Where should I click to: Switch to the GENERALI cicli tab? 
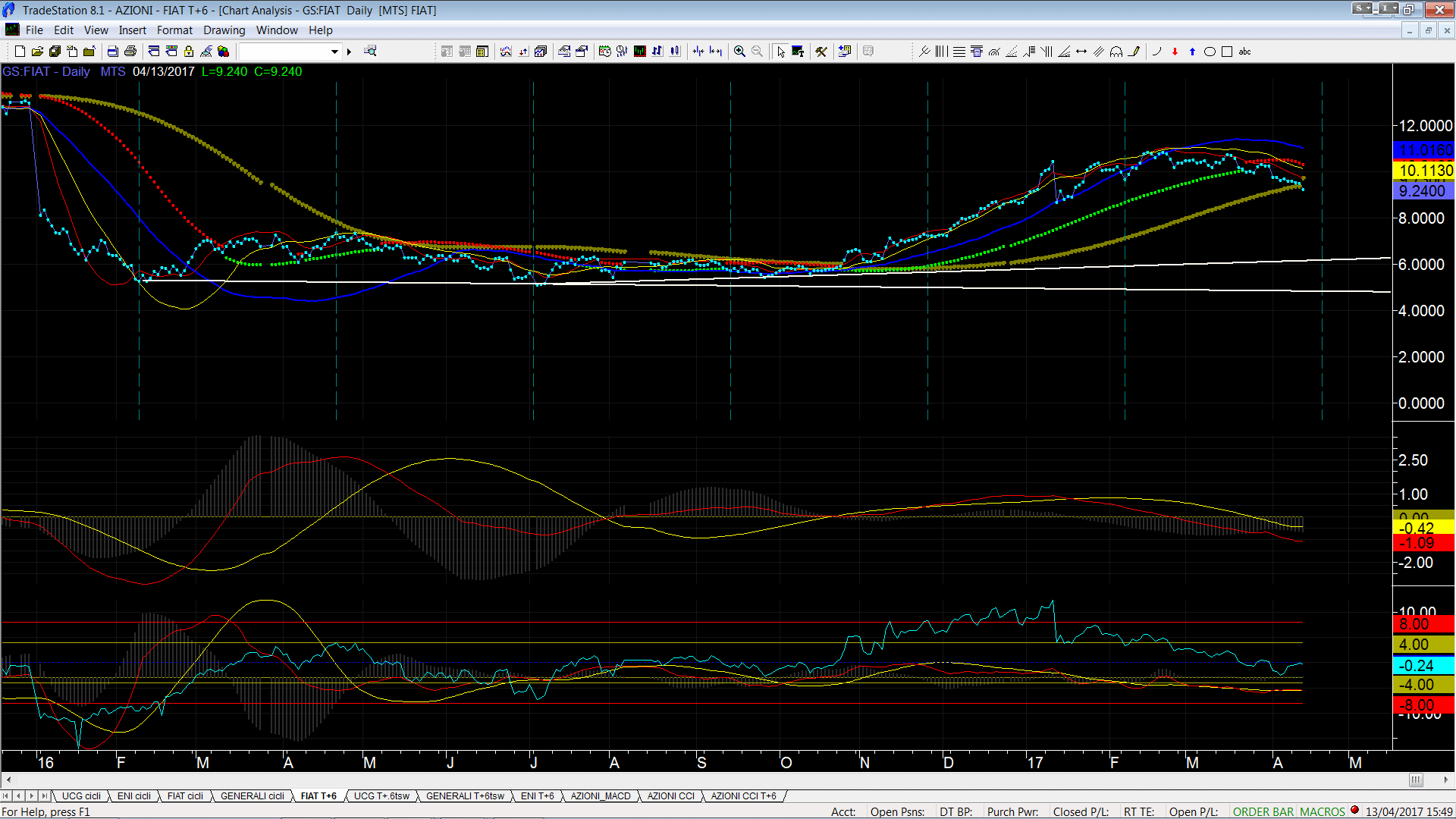(x=252, y=796)
